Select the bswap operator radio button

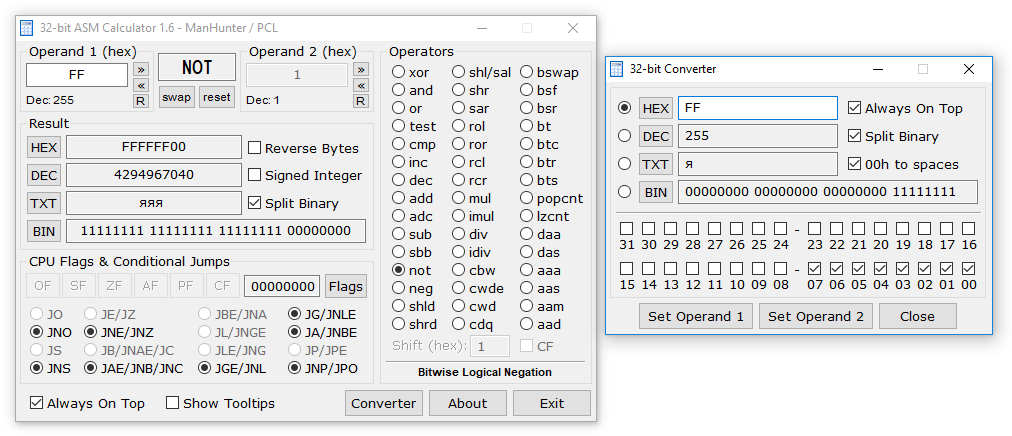click(x=527, y=72)
